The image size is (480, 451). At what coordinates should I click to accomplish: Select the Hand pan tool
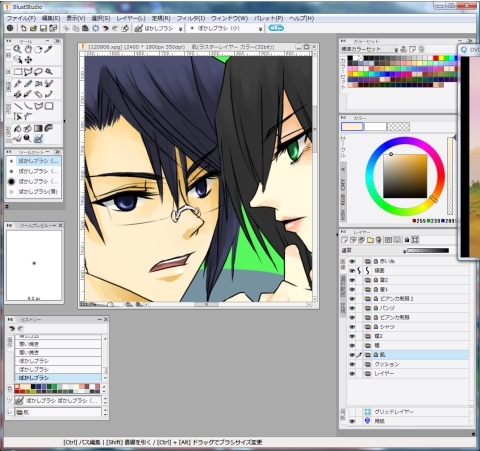click(x=28, y=49)
